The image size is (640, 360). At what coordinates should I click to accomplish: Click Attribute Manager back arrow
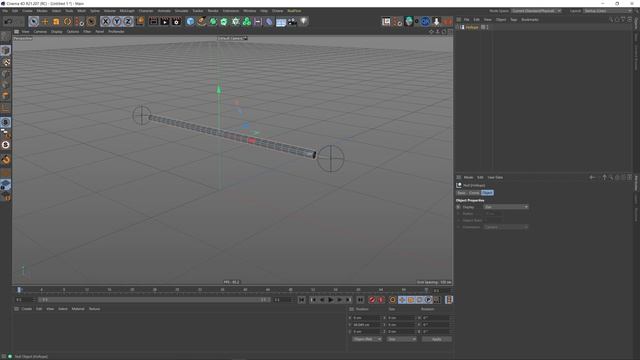[592, 178]
